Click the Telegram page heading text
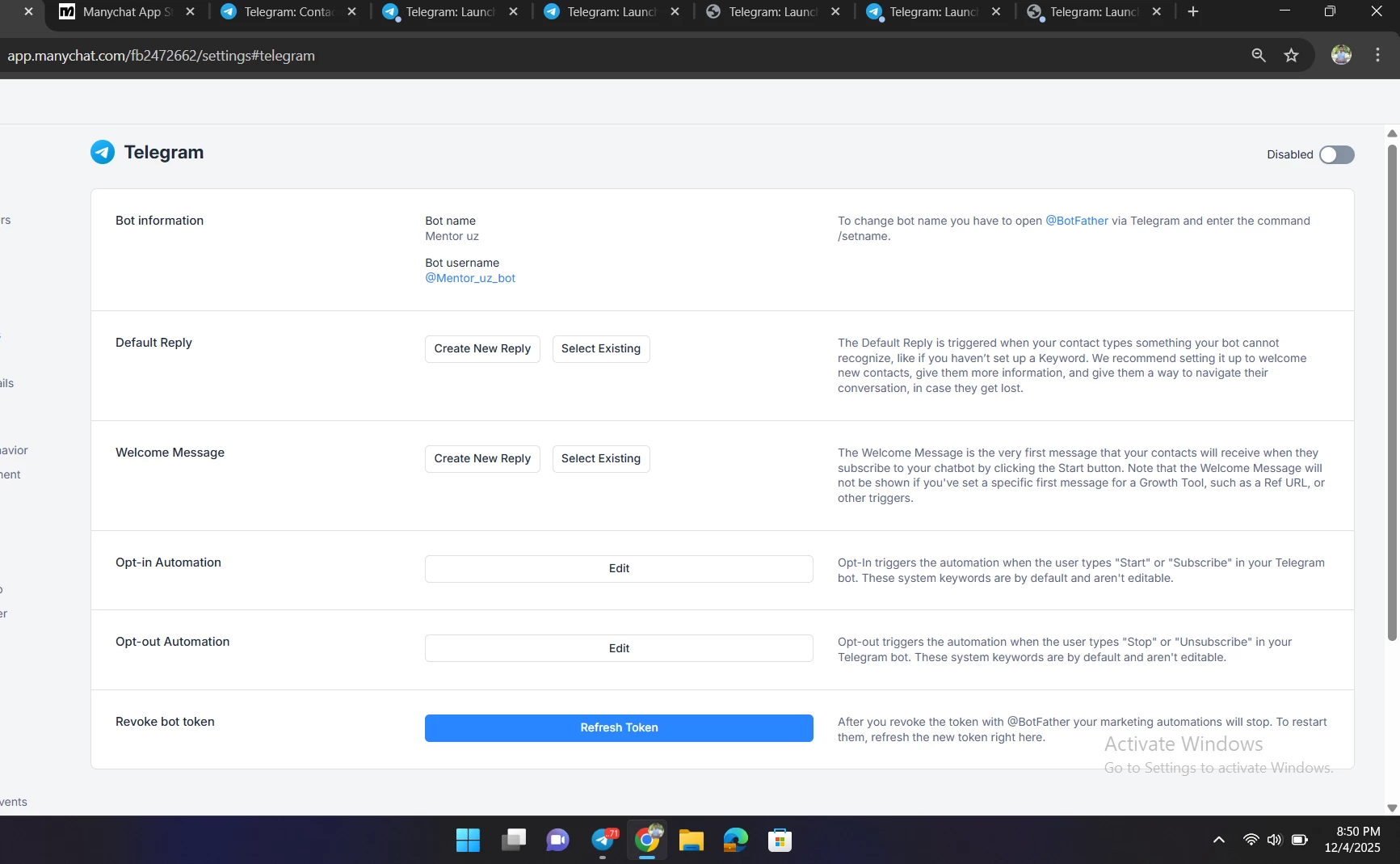The width and height of the screenshot is (1400, 864). point(164,152)
